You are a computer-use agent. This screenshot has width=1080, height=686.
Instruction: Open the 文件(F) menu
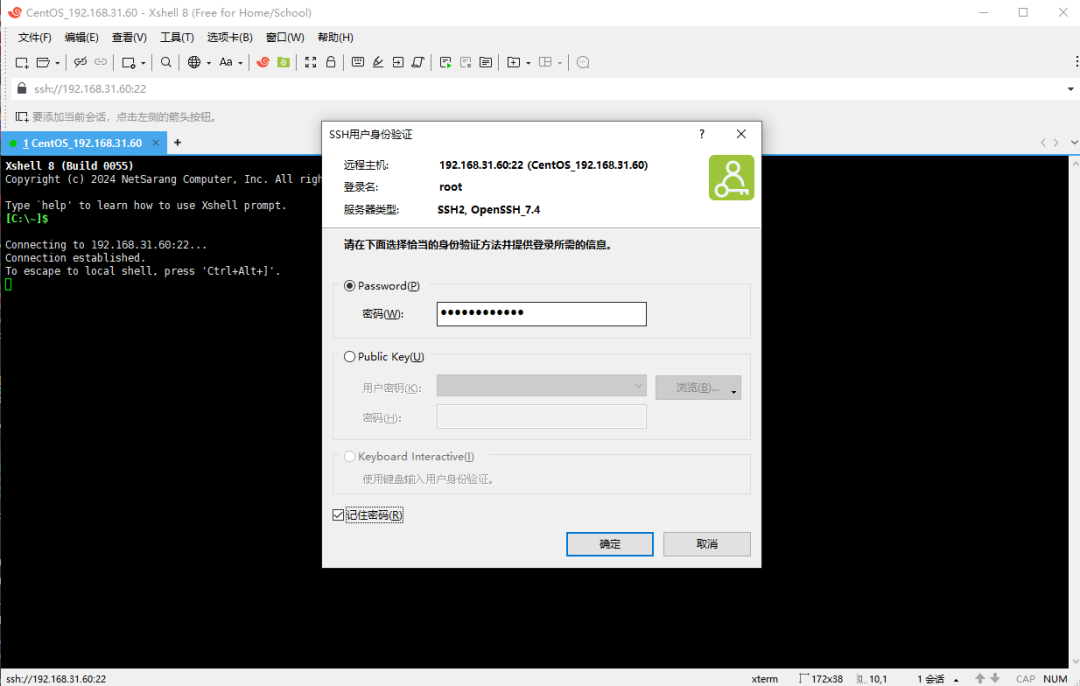click(x=34, y=37)
